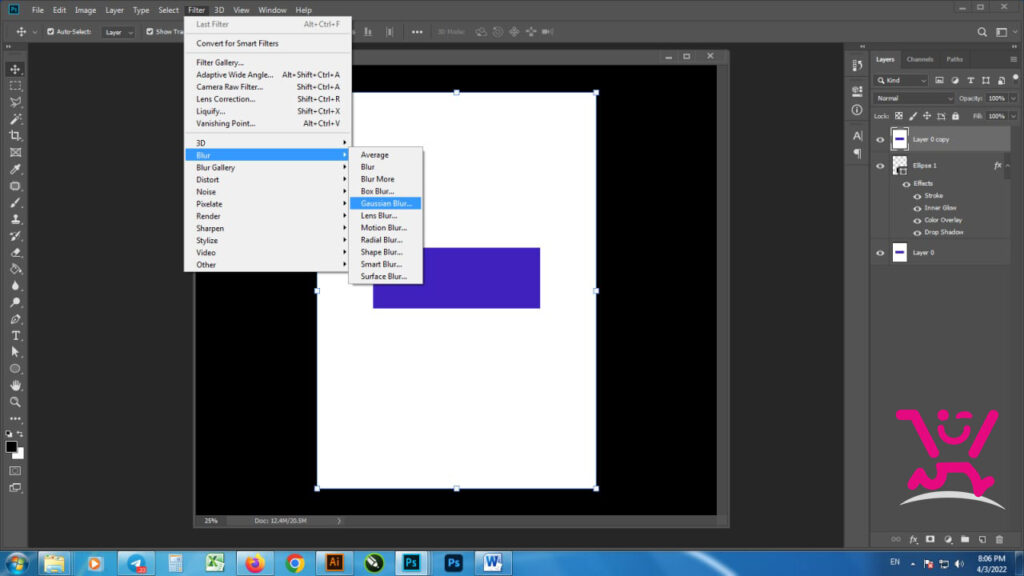Hide the Layer 0 copy layer
Screen dimensions: 1024x576
pos(880,140)
